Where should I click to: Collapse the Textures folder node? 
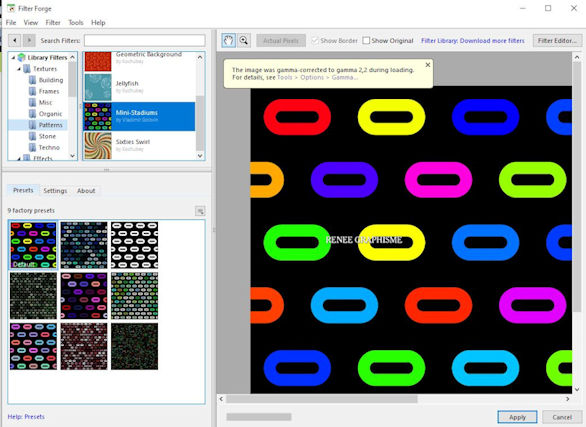(19, 69)
